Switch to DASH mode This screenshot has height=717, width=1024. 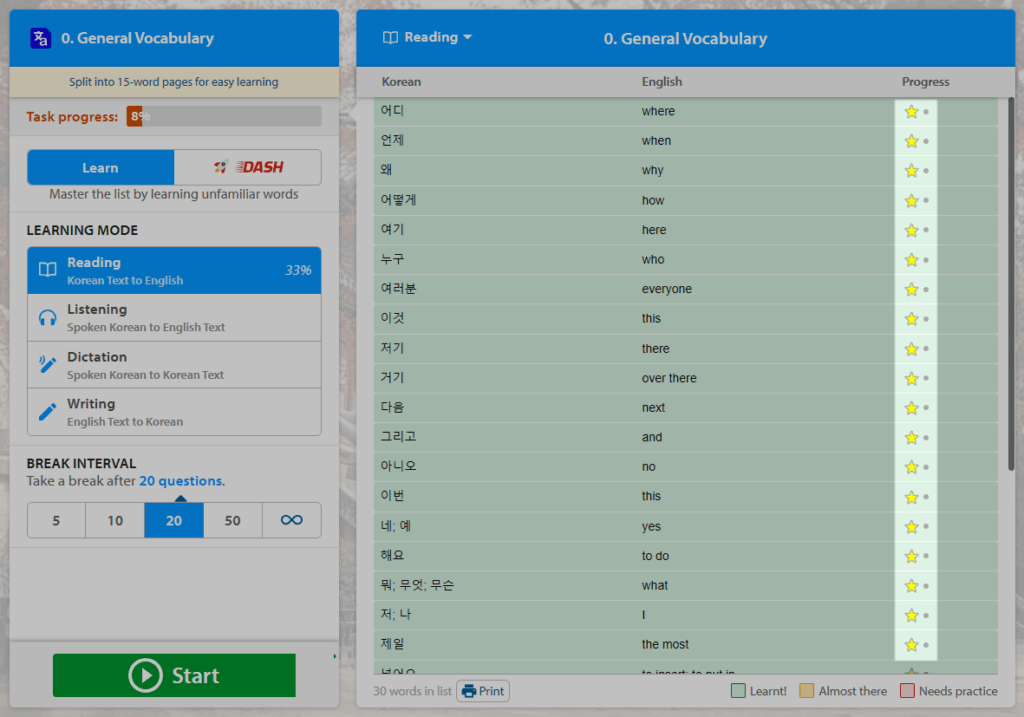[x=248, y=168]
